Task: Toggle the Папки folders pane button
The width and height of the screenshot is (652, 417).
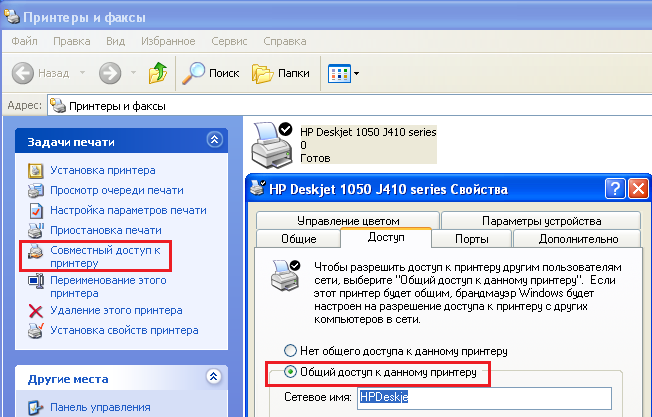Action: [x=280, y=73]
